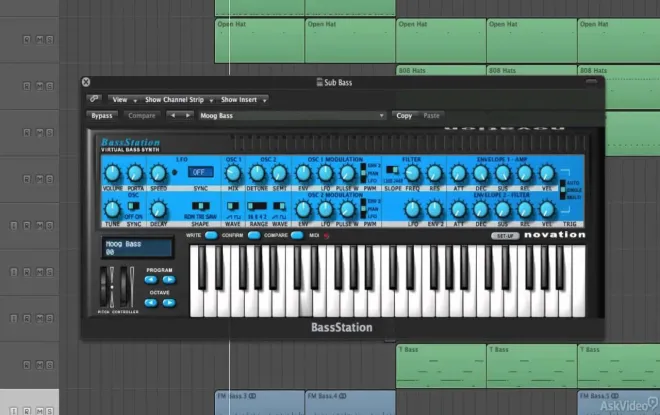
Task: Toggle the OSC SYNC off/on switch
Action: click(133, 206)
